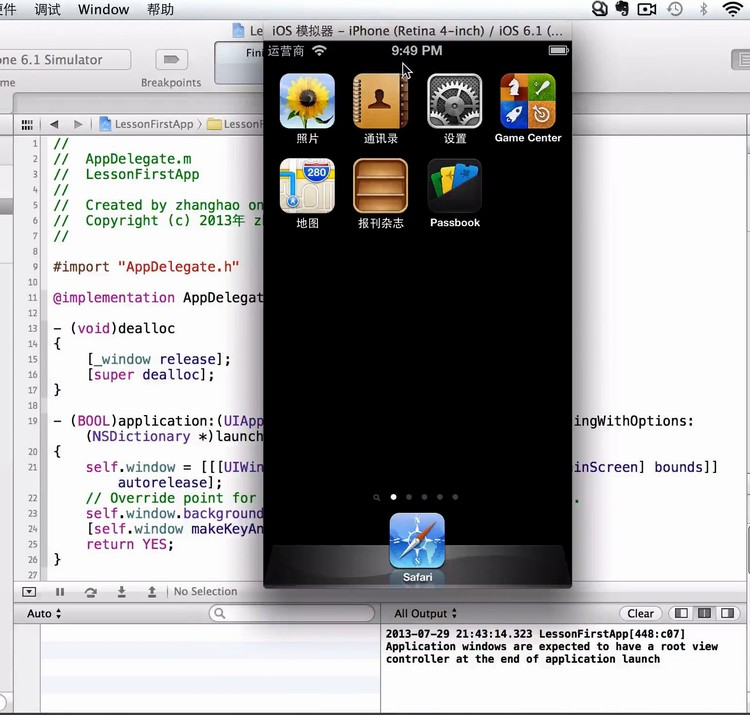The width and height of the screenshot is (750, 715).
Task: Pause program execution in debug bar
Action: 60,592
